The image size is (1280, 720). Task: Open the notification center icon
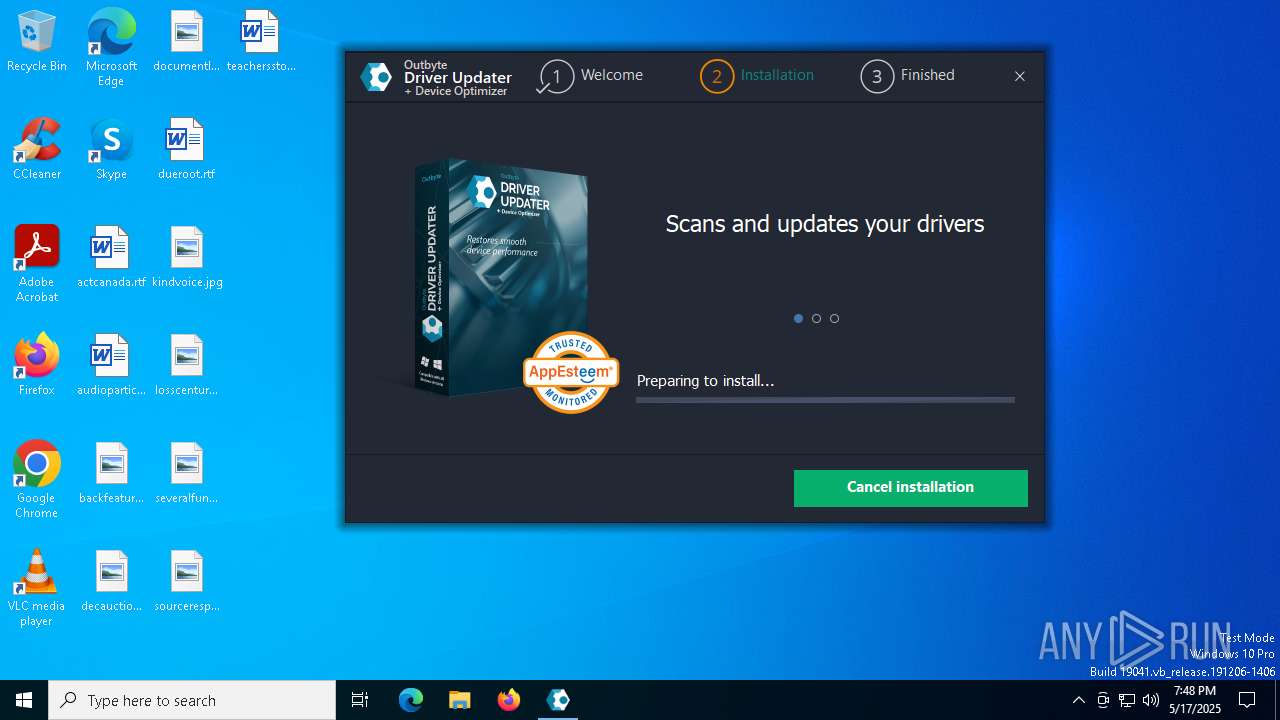pos(1247,700)
